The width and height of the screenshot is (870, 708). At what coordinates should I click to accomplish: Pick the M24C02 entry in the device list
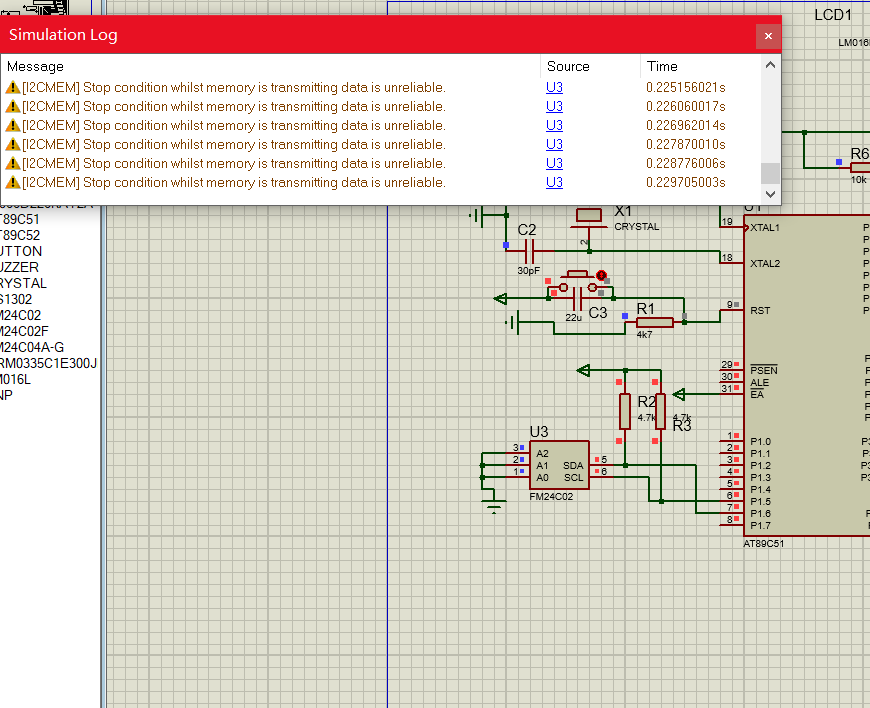coord(21,316)
